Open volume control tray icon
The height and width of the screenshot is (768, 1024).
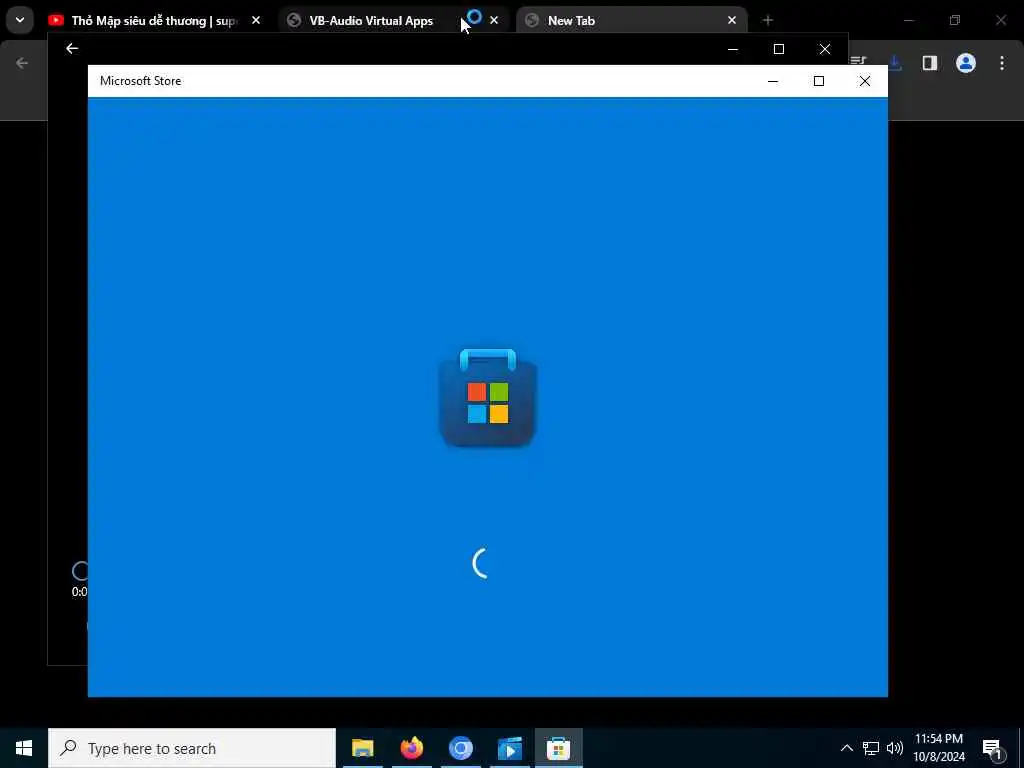[x=895, y=748]
